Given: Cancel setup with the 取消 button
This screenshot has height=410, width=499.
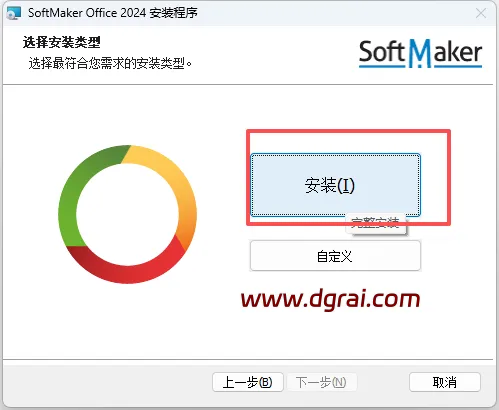Looking at the screenshot, I should click(445, 382).
